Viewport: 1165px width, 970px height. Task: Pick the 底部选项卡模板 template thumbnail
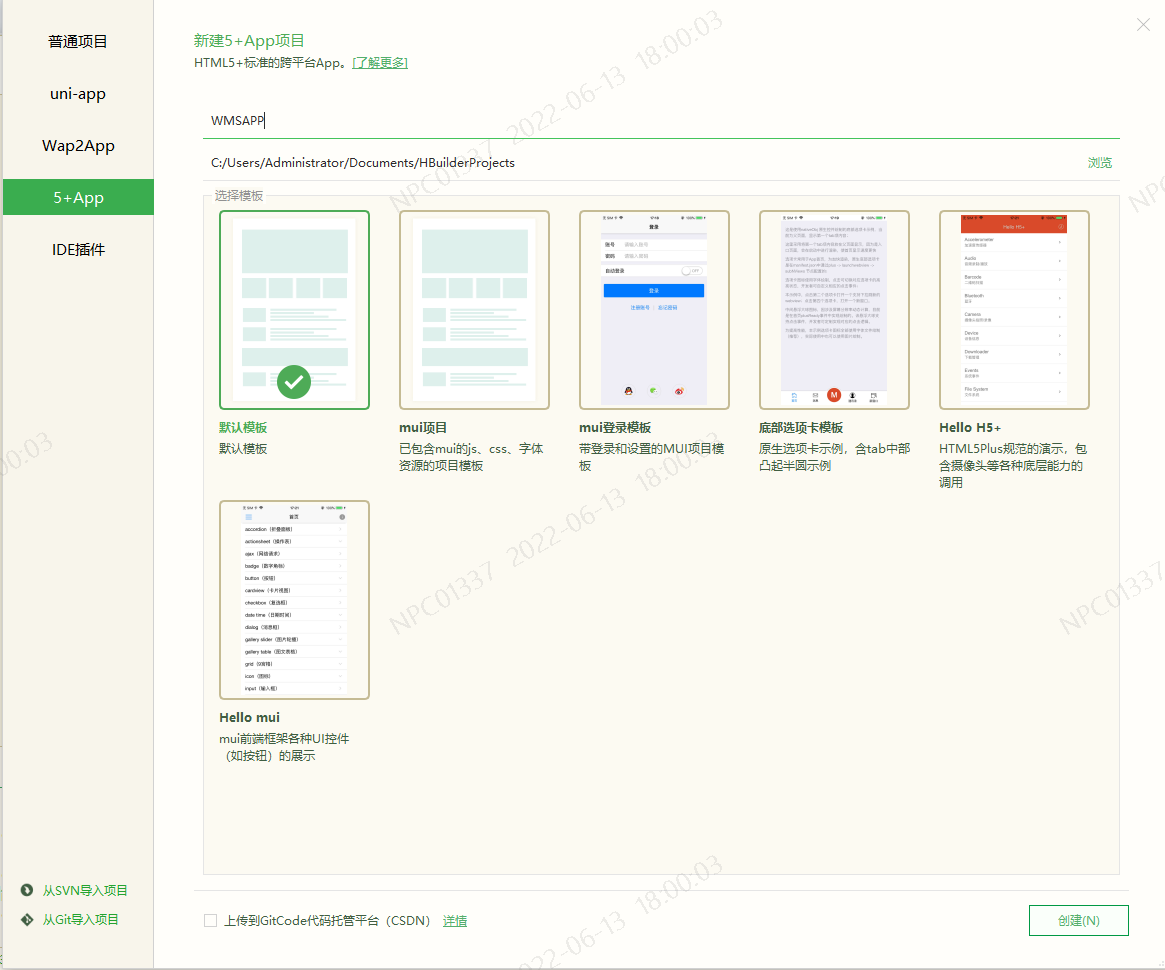tap(834, 310)
